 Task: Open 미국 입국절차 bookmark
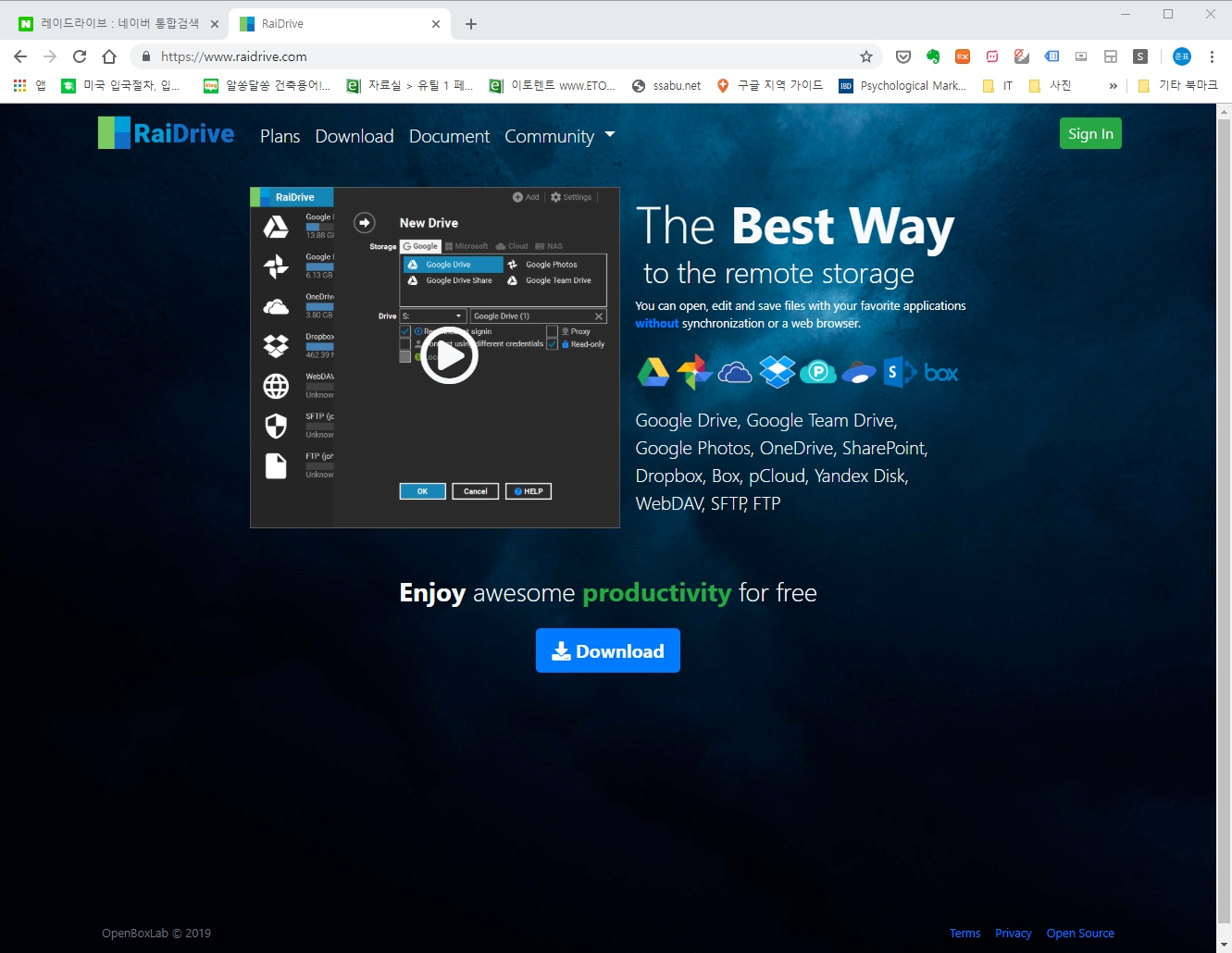[120, 85]
